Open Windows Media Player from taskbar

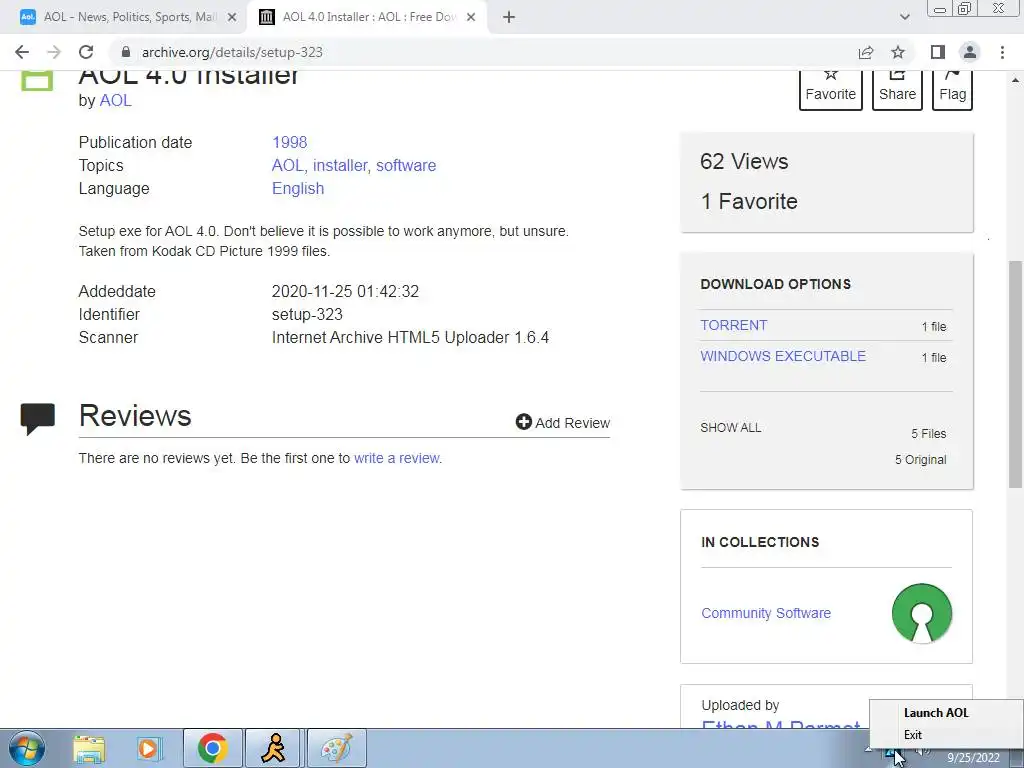pos(148,748)
